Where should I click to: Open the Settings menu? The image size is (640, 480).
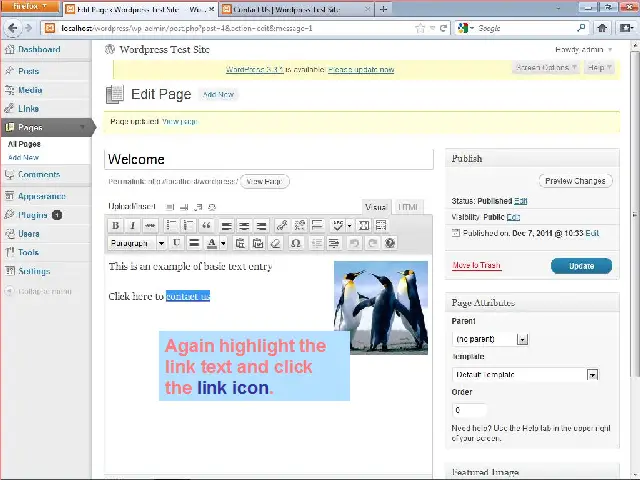tap(34, 271)
